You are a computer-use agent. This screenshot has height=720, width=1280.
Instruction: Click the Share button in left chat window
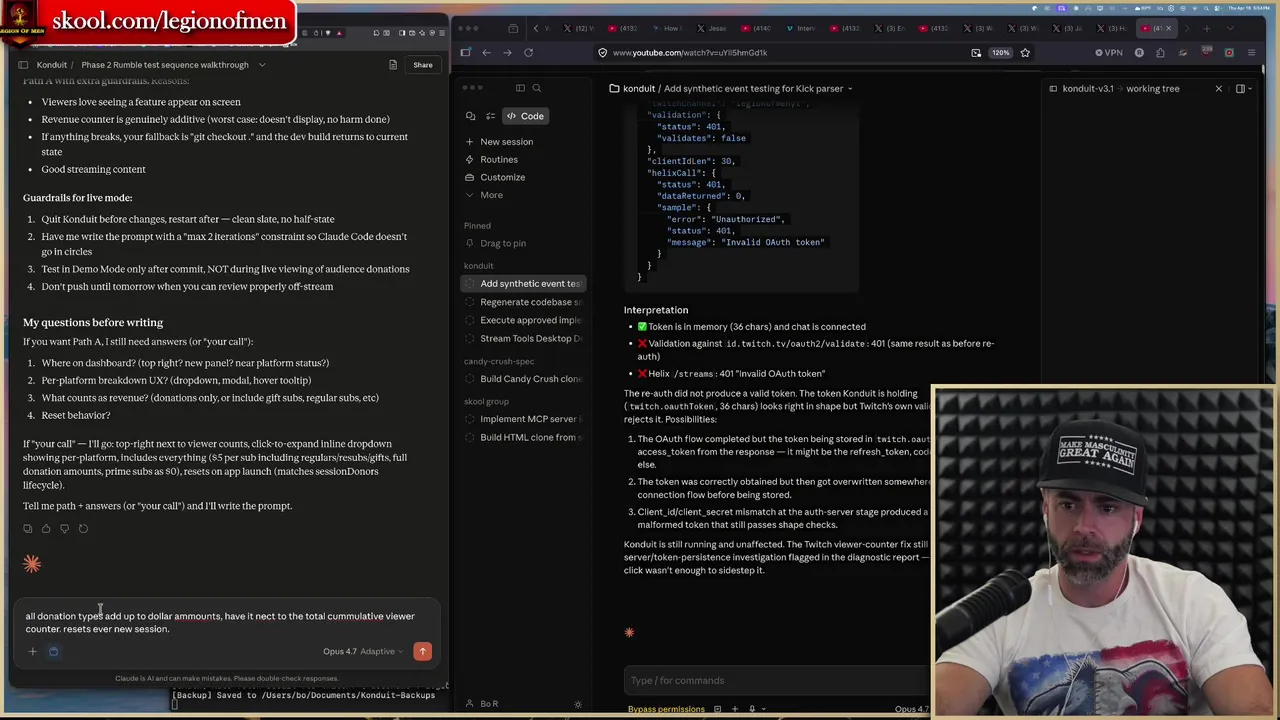tap(423, 65)
